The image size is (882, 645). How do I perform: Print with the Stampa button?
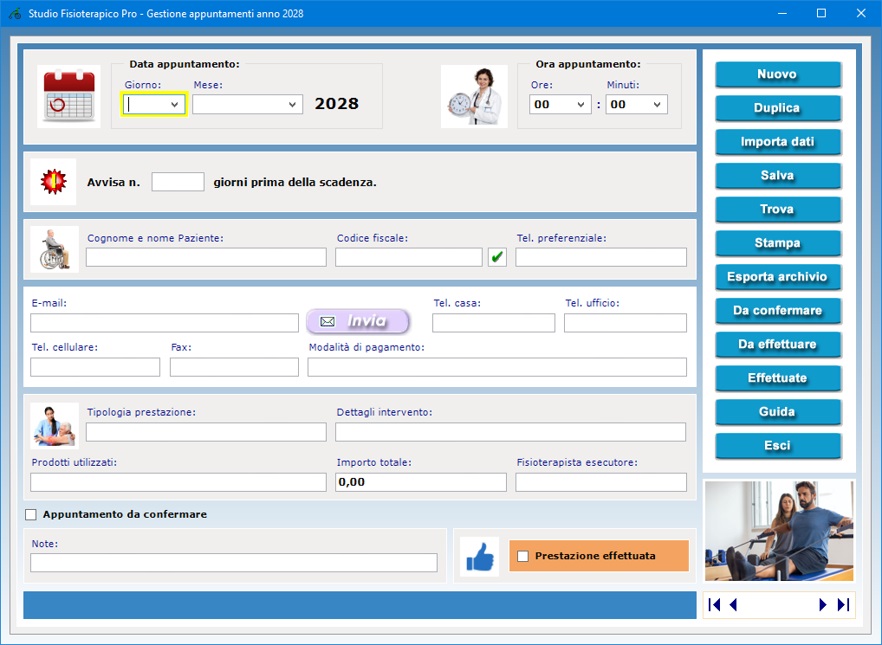click(x=778, y=243)
